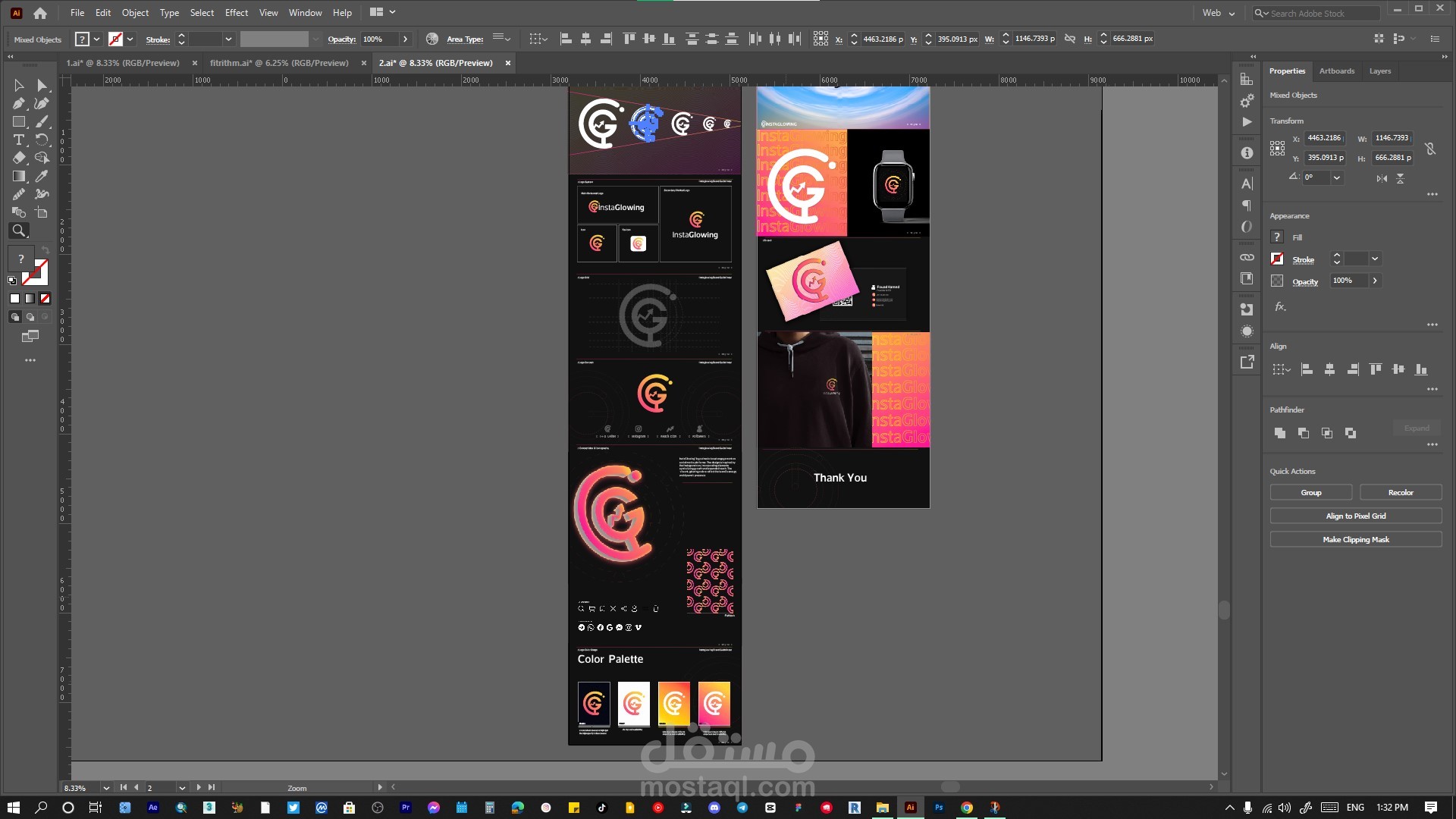
Task: Open Photoshop from the taskbar
Action: tap(939, 808)
